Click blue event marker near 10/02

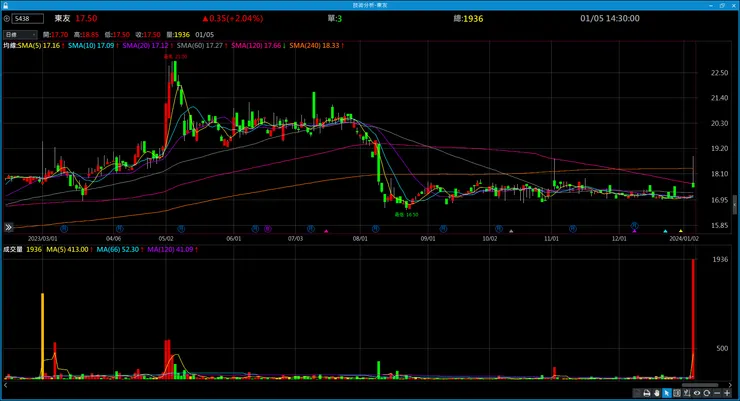499,229
